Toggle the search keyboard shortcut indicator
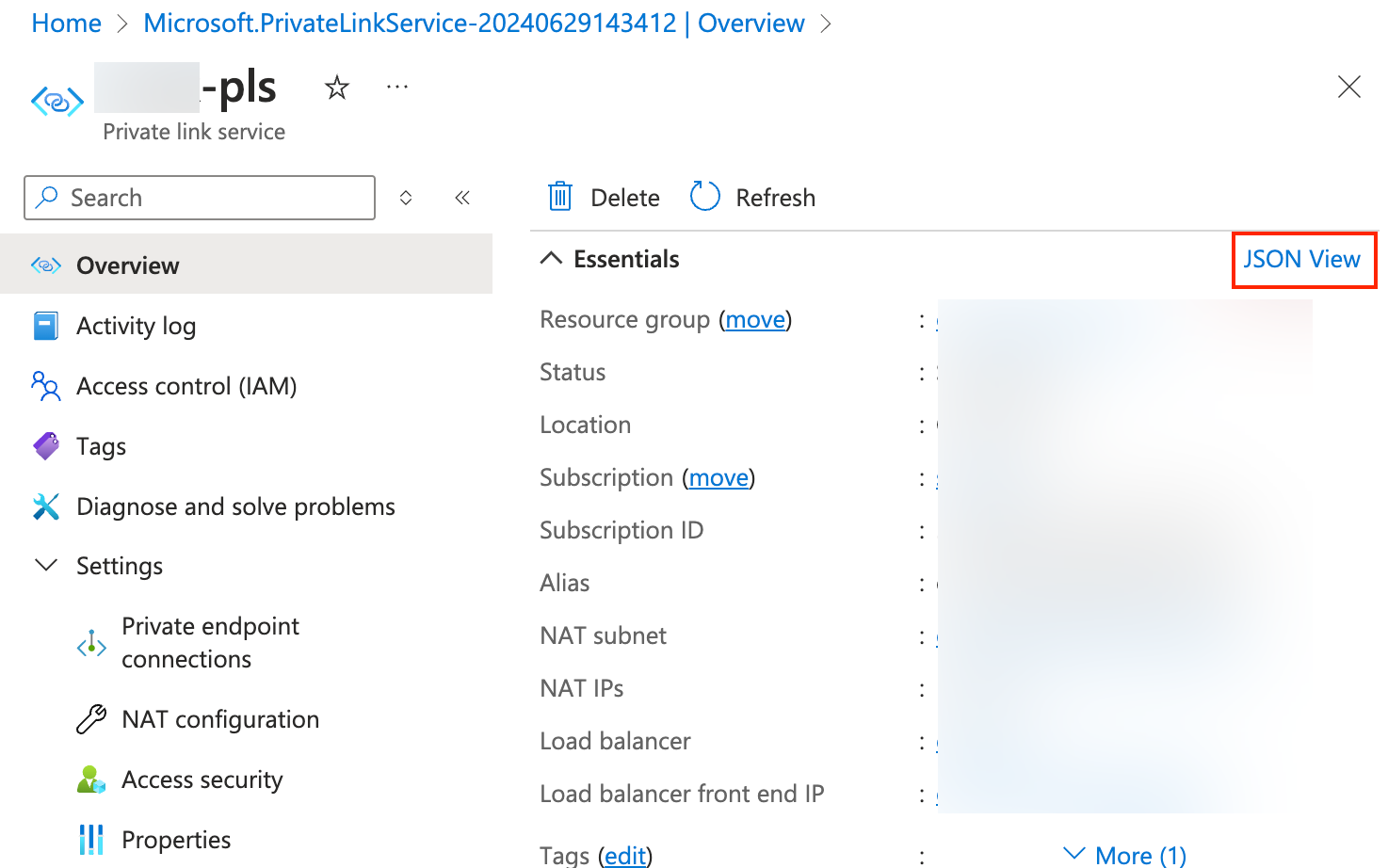The width and height of the screenshot is (1388, 868). [406, 198]
